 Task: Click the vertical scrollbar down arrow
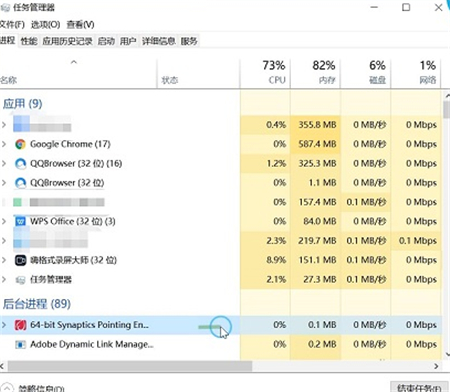coord(447,354)
